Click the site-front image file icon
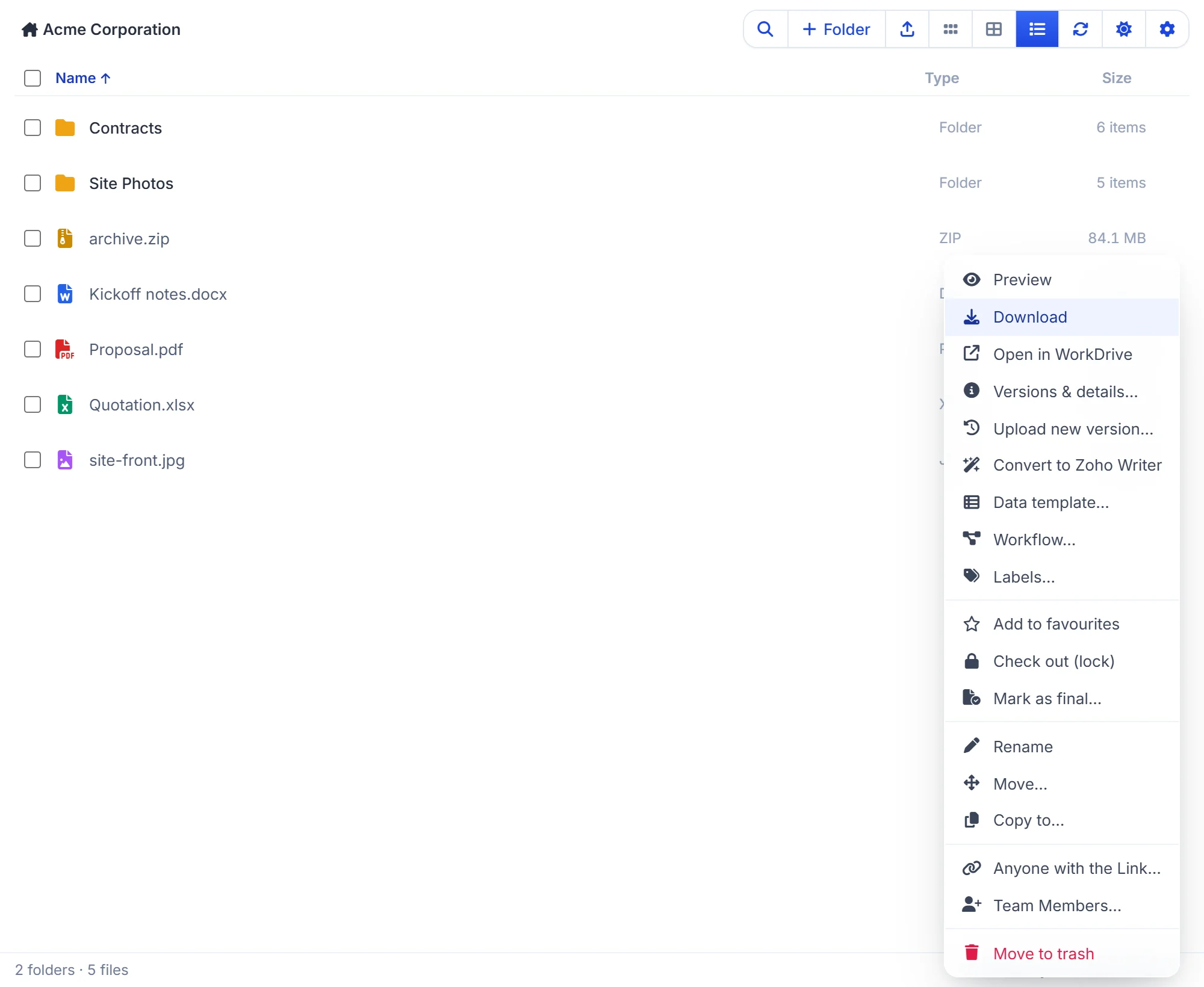 tap(65, 460)
